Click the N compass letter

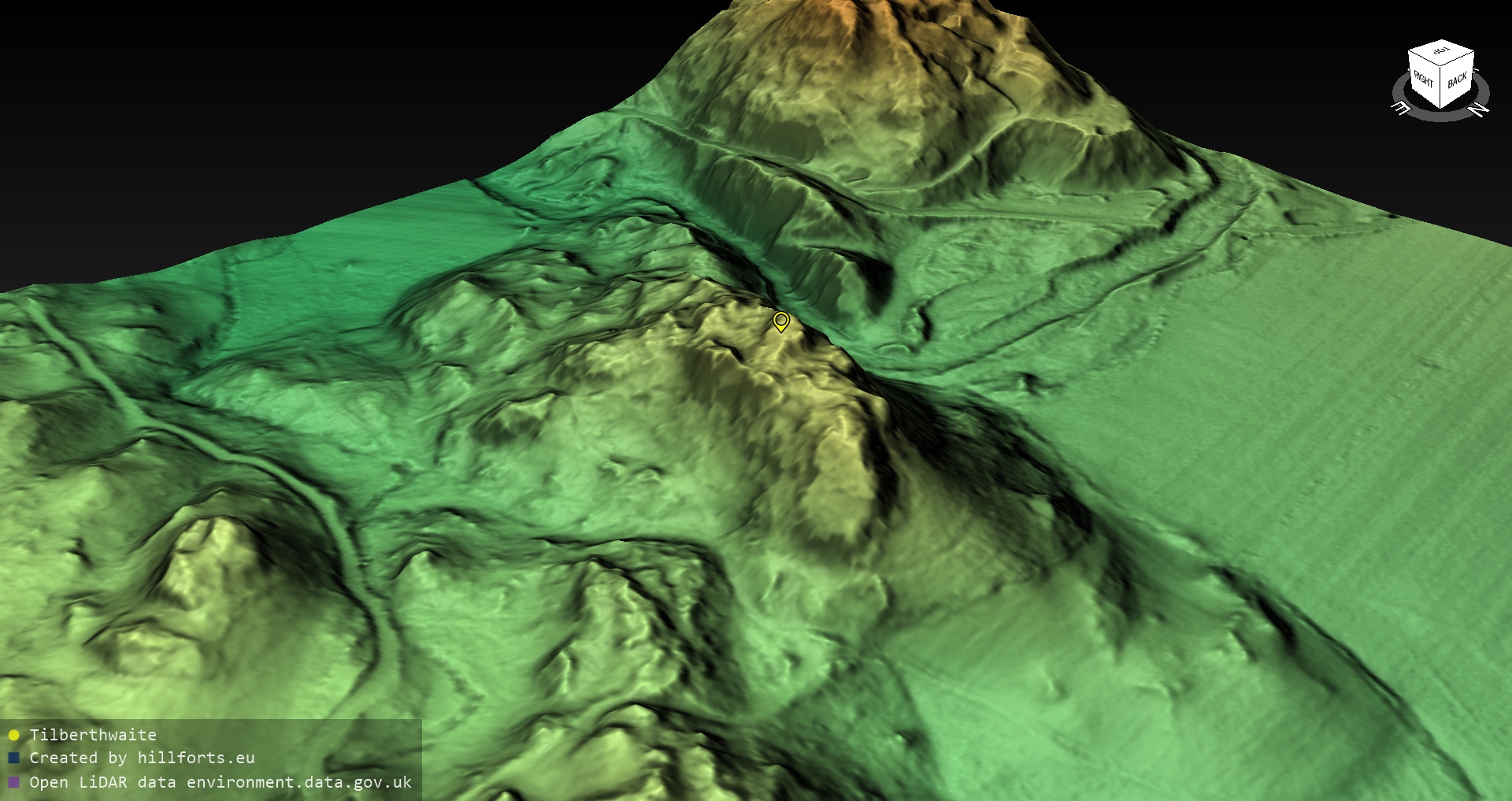tap(1480, 109)
